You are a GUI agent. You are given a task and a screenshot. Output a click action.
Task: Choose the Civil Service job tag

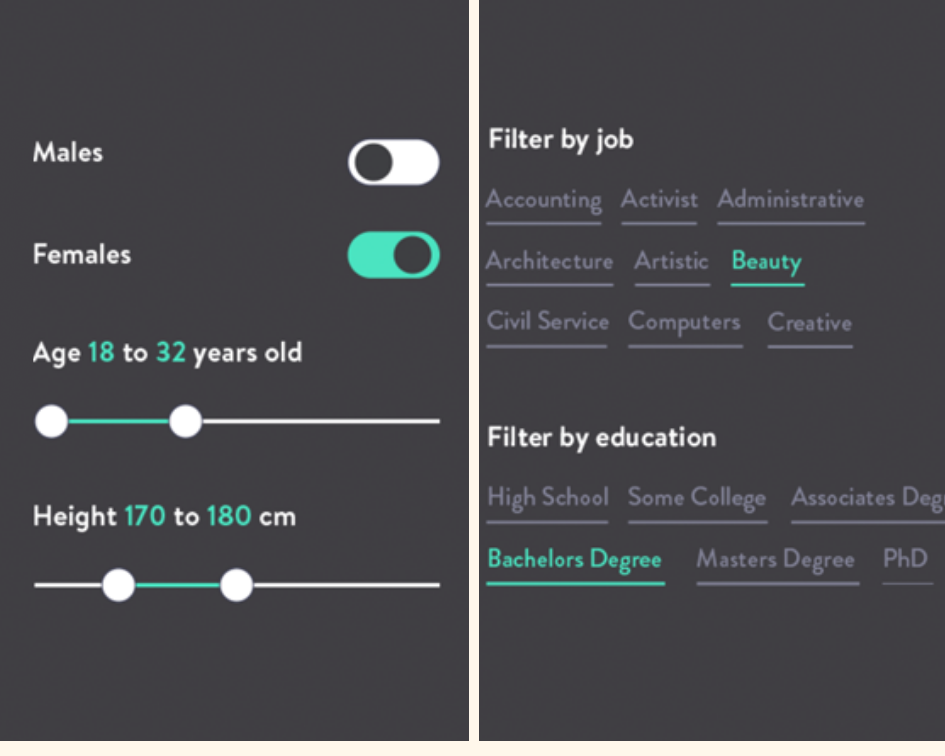click(x=547, y=322)
